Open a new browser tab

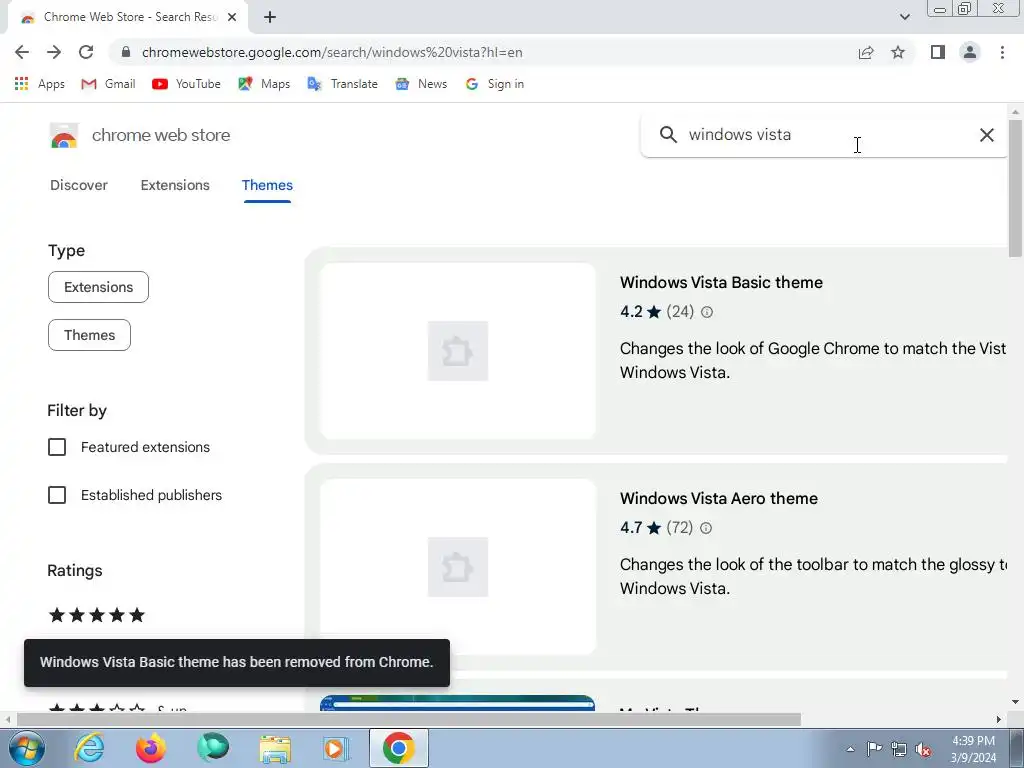click(270, 17)
